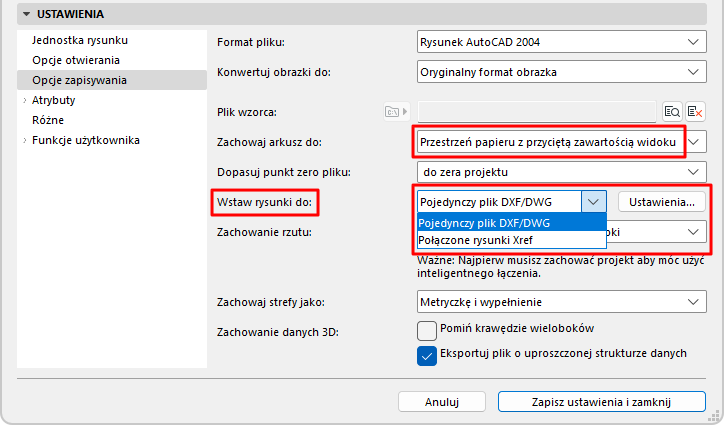Click the clear template file icon

[695, 111]
